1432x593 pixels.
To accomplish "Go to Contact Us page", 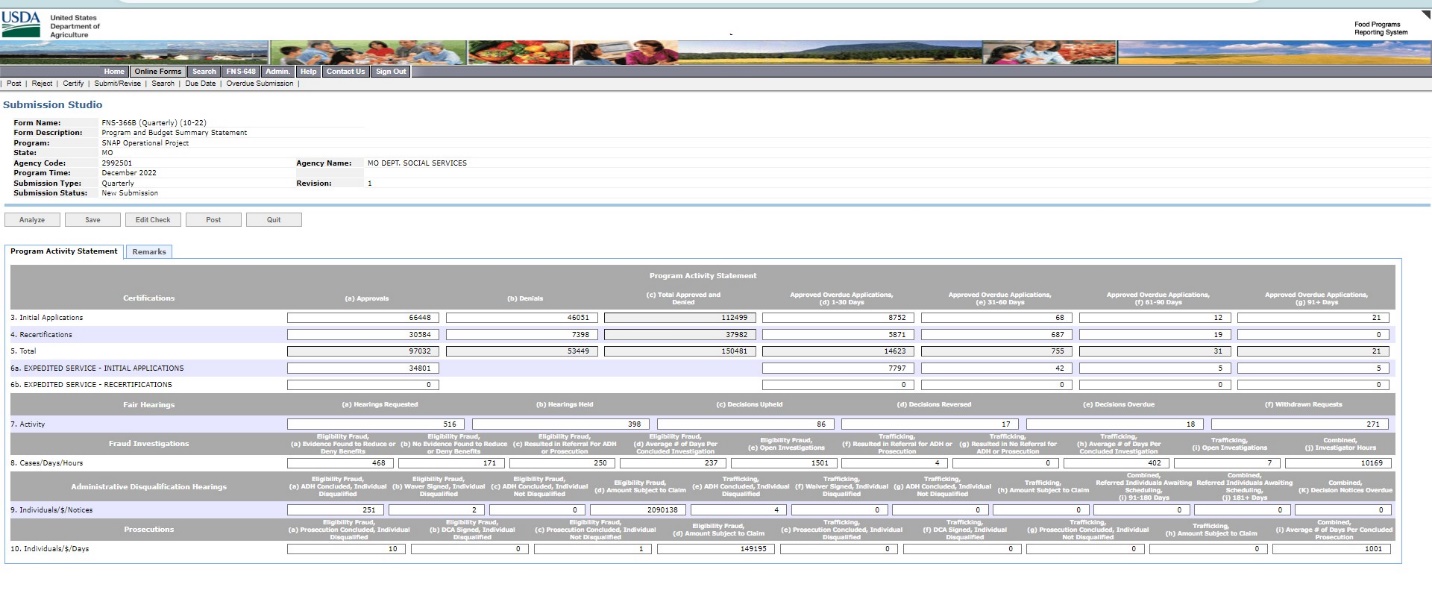I will (345, 71).
